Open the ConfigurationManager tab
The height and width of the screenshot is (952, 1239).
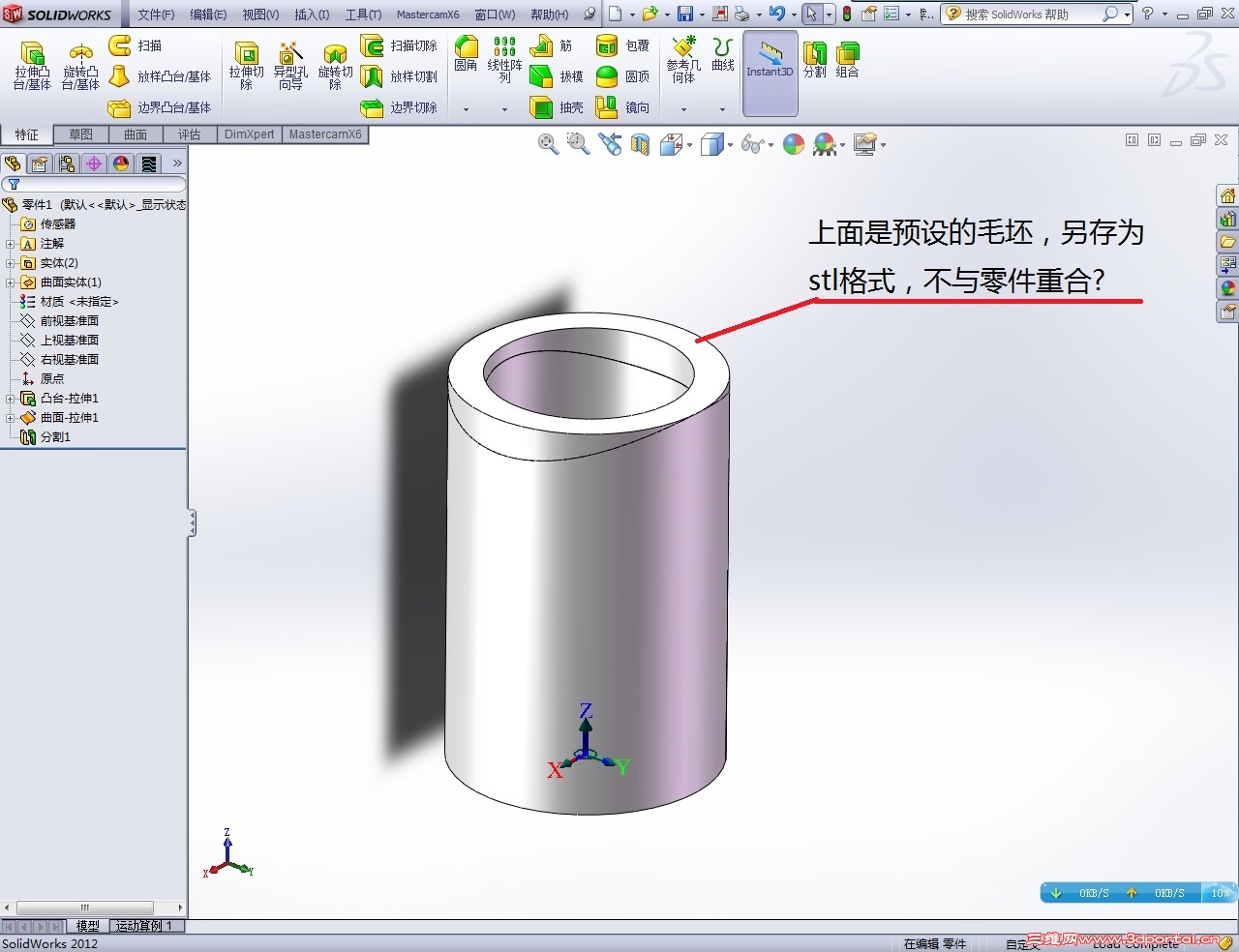tap(67, 164)
